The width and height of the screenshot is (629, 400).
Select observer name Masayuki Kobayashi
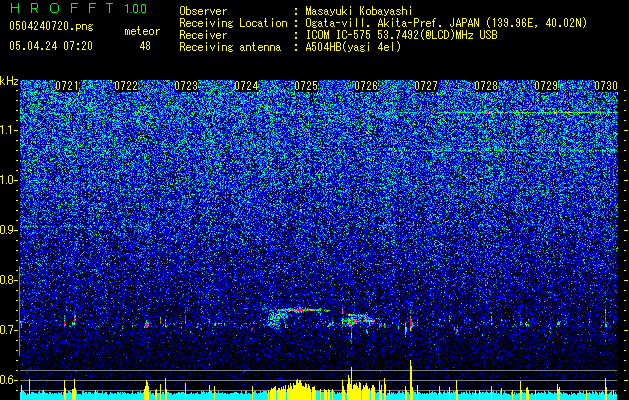pos(359,11)
